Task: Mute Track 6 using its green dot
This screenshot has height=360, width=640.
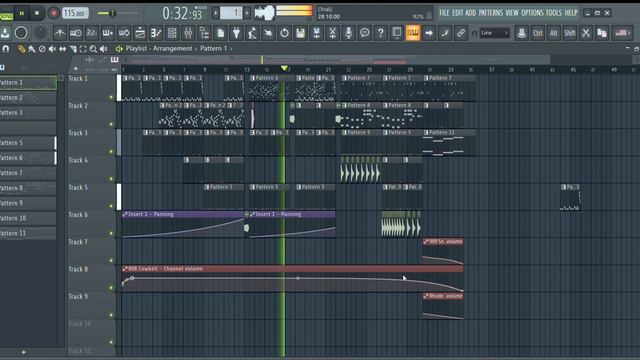Action: (x=111, y=233)
